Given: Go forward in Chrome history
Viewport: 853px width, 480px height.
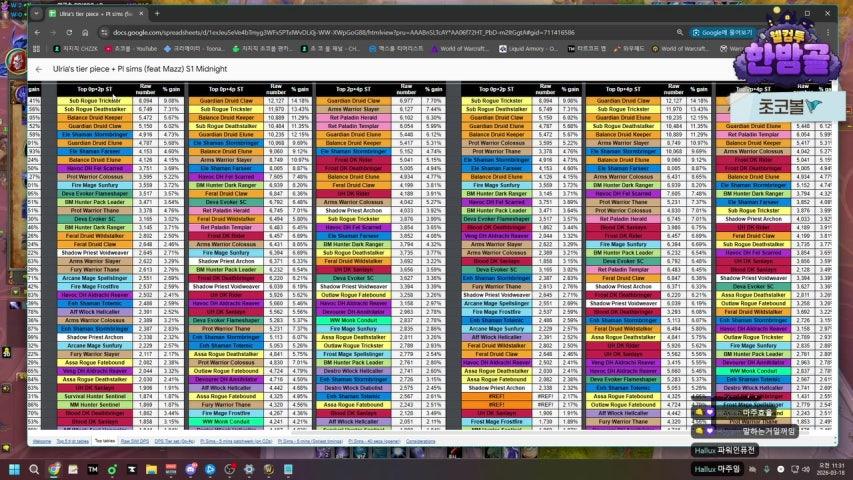Looking at the screenshot, I should point(53,33).
